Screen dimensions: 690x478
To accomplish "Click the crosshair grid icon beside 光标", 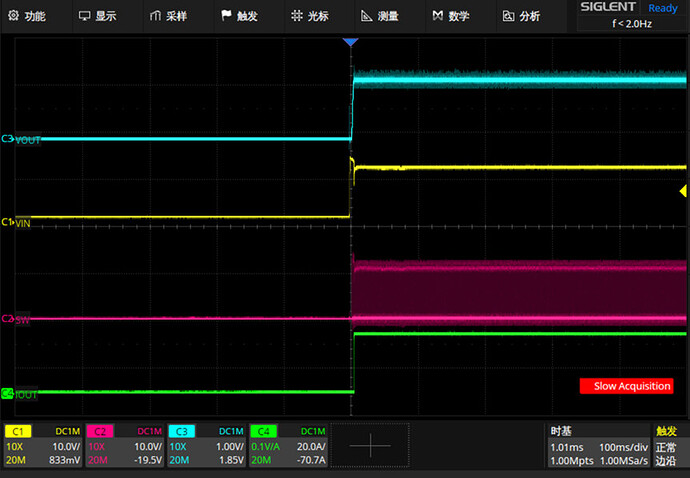I will click(297, 16).
